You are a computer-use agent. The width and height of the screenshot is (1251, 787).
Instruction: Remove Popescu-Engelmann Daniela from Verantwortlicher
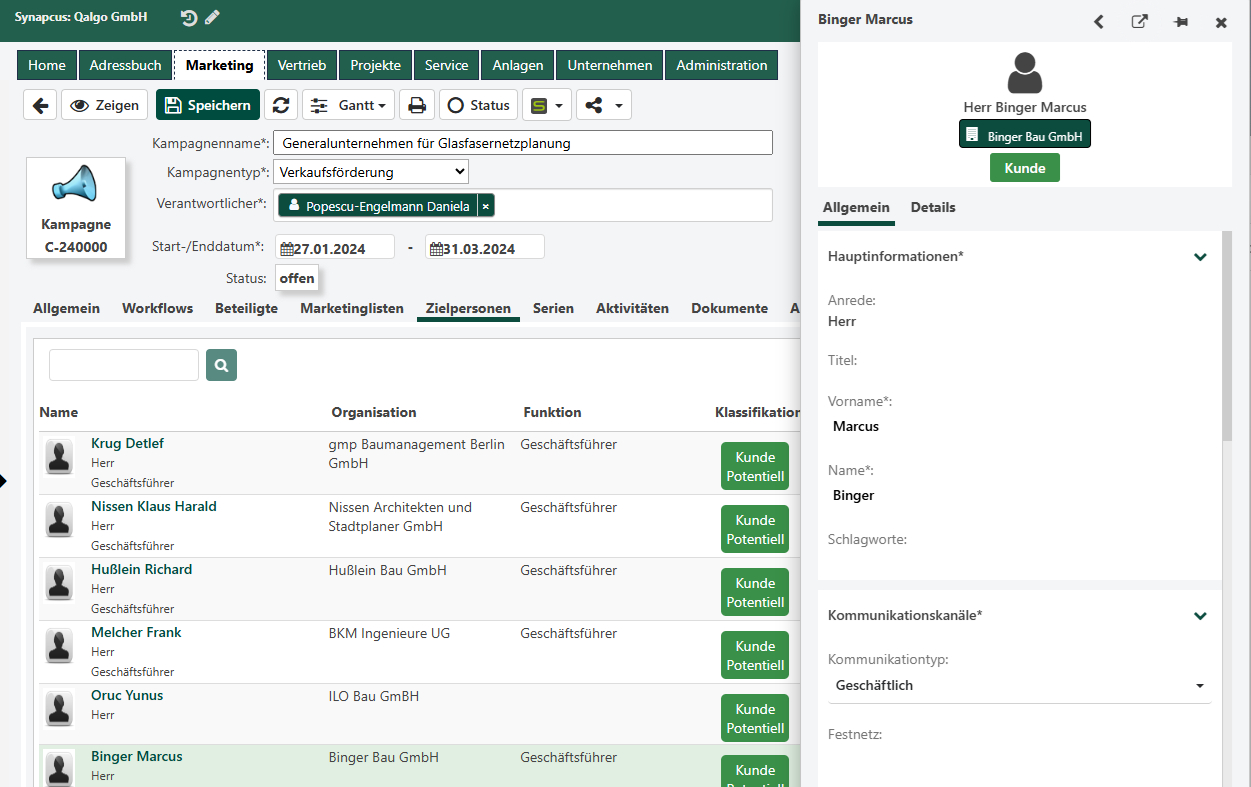point(486,206)
